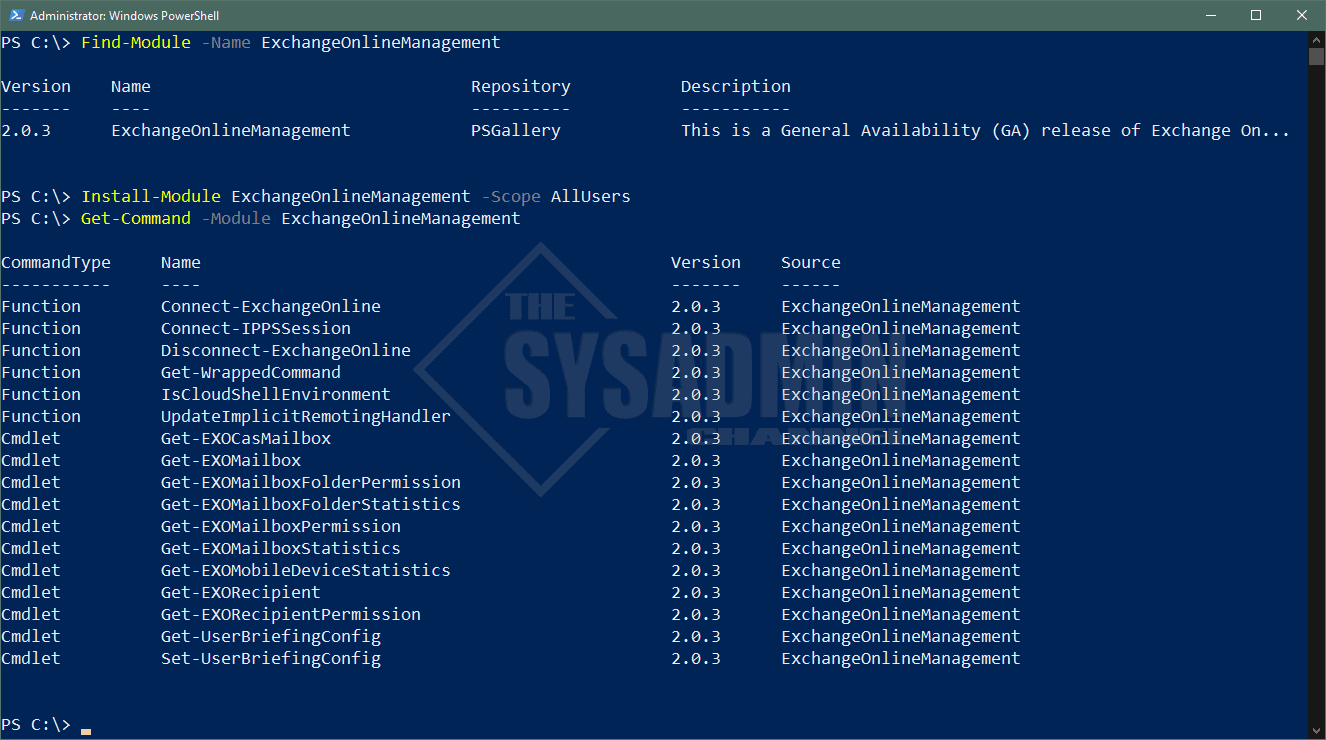Click ExchangeOnlineManagement in the Find-Module Name column

point(231,130)
